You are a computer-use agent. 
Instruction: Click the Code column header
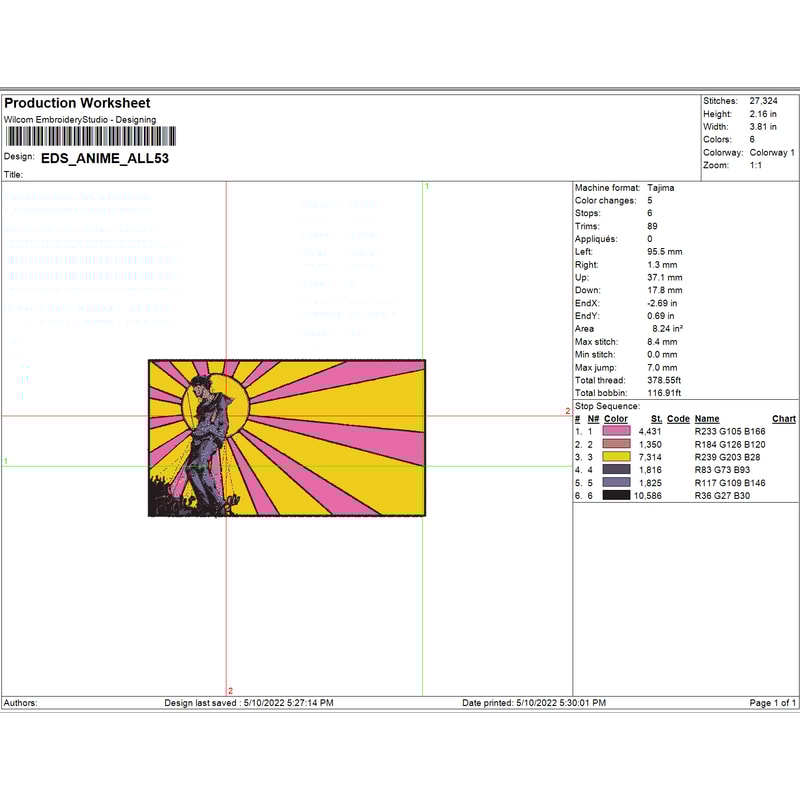tap(678, 419)
